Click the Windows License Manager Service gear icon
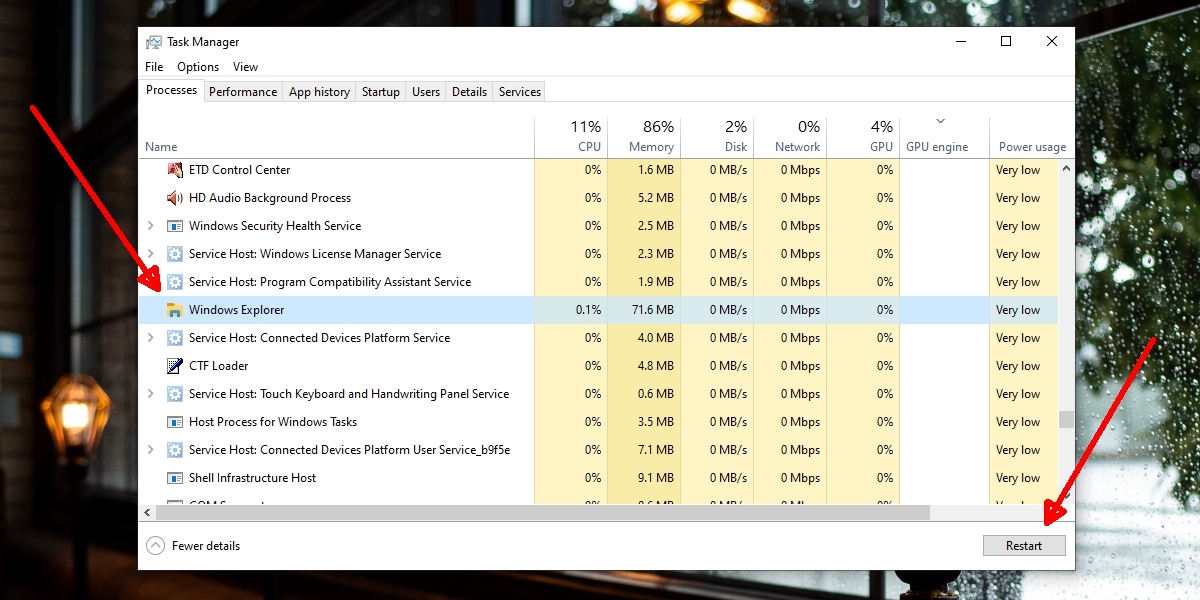Screen dimensions: 1200x600 [175, 254]
